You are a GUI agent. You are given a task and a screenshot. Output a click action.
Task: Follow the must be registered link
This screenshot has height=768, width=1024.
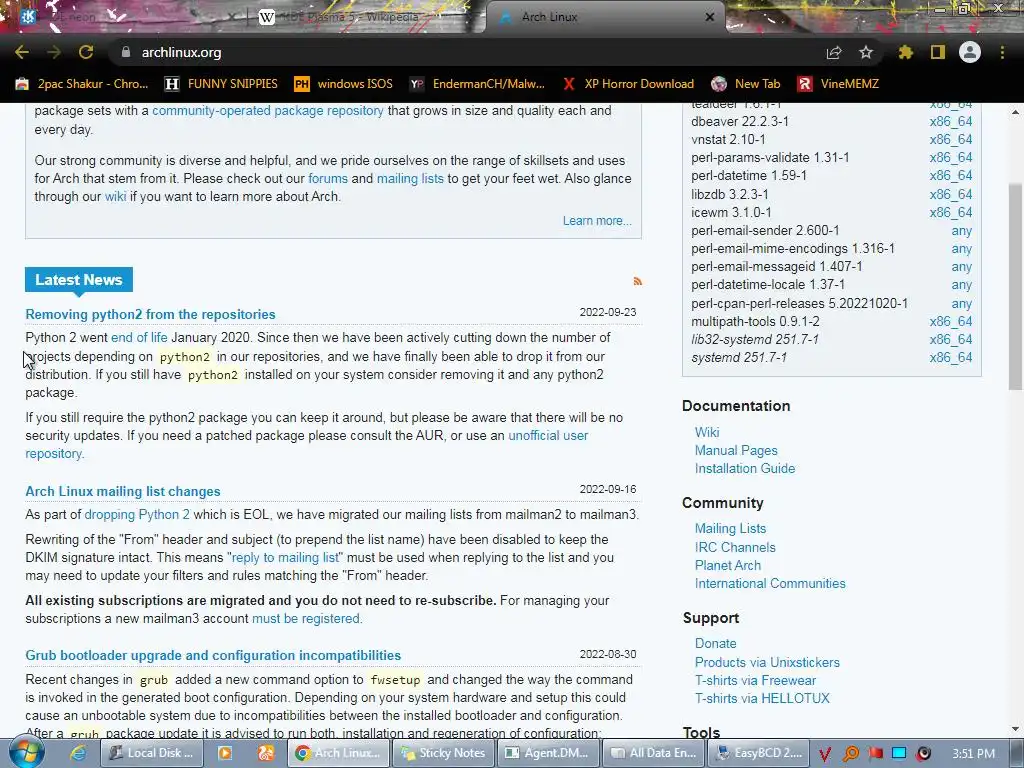pyautogui.click(x=306, y=618)
